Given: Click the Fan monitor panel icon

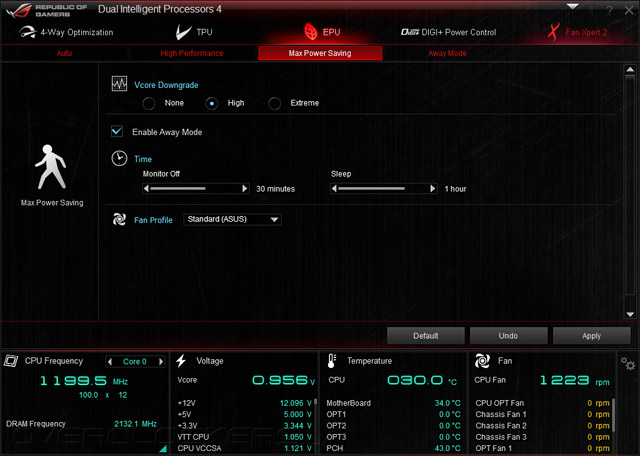Looking at the screenshot, I should 482,361.
